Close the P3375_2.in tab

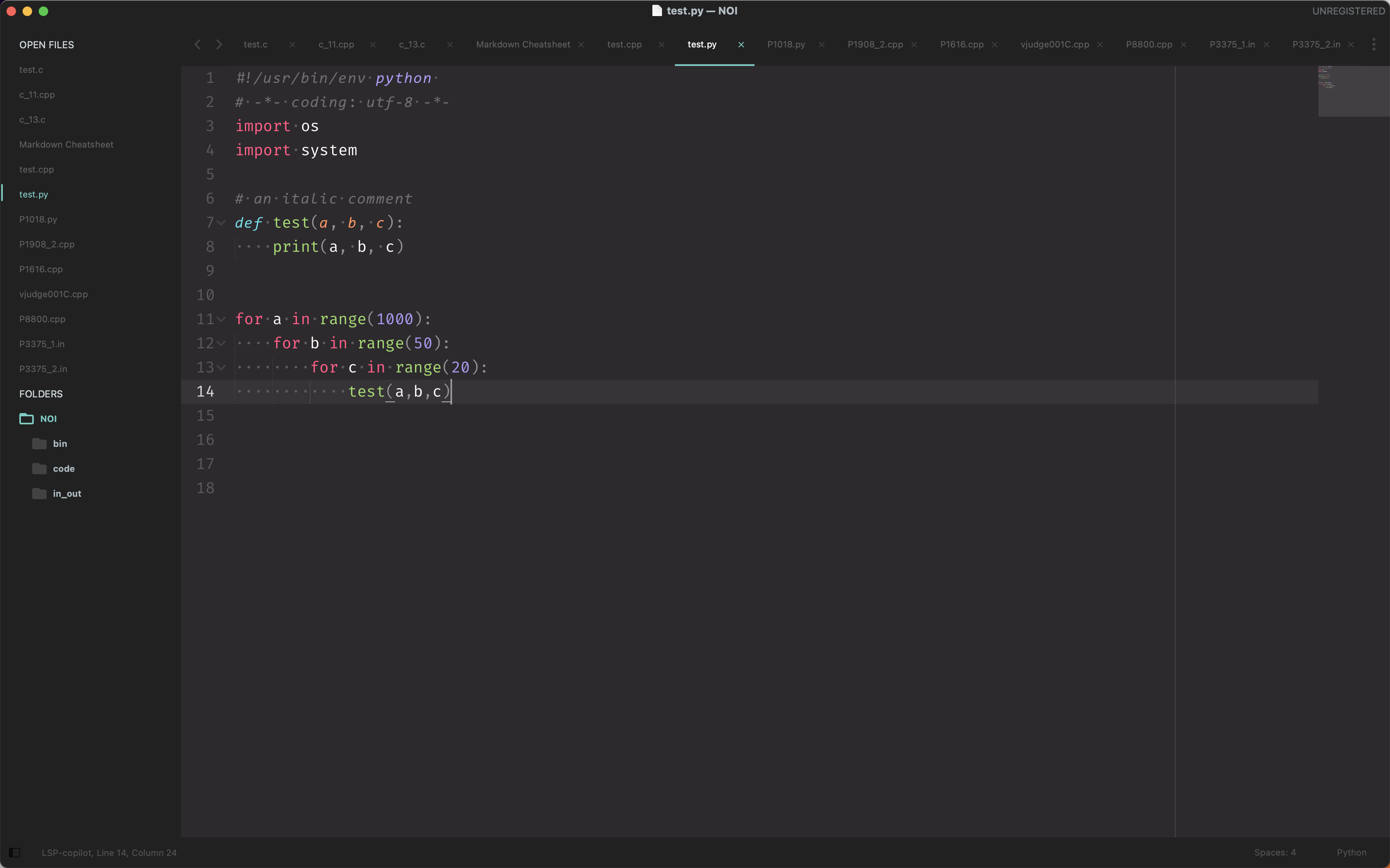click(1351, 44)
